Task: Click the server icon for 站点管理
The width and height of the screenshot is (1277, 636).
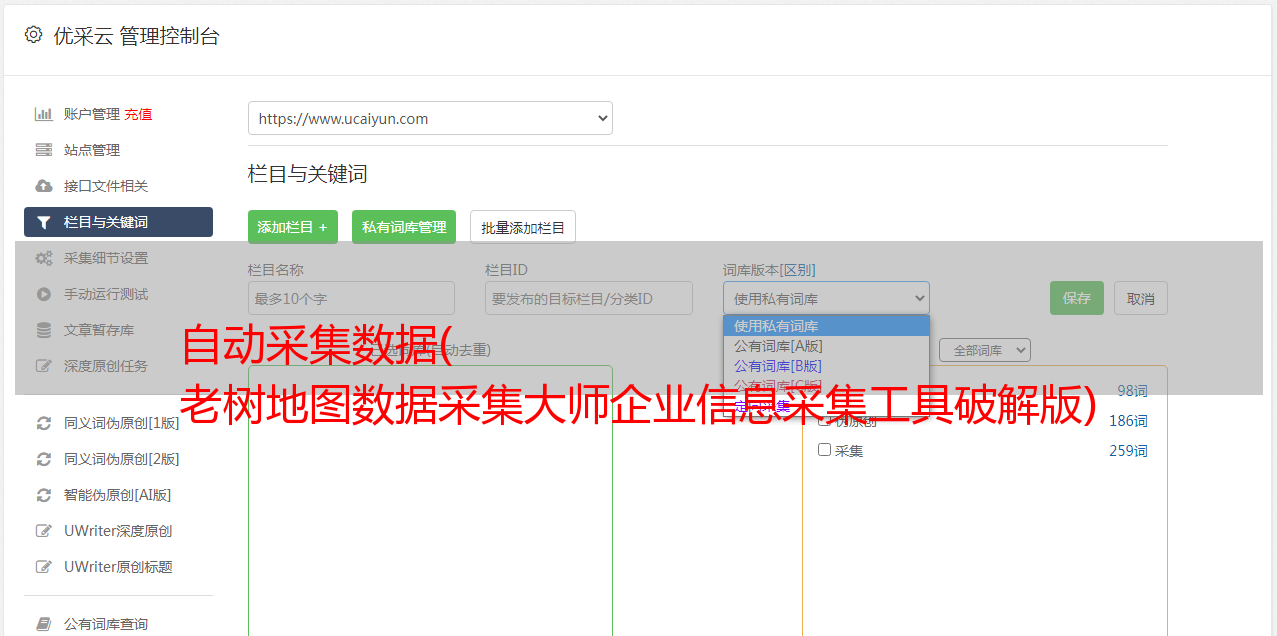Action: (44, 150)
